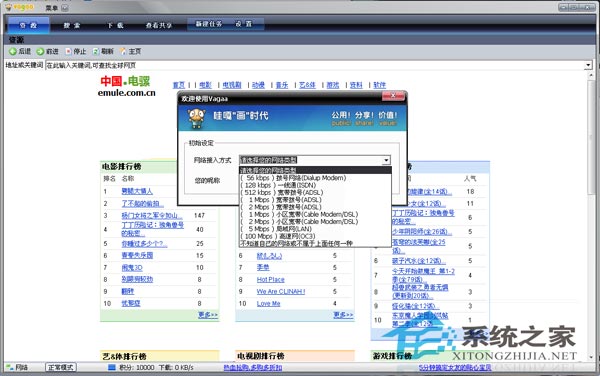Open the 资料 navigation link
Viewport: 600px width, 376px height.
(356, 85)
